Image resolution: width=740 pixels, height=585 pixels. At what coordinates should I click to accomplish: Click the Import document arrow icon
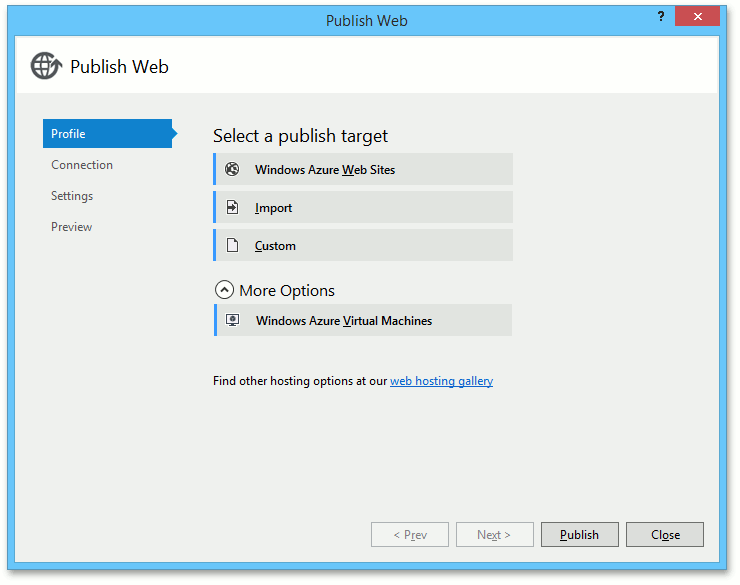coord(232,208)
